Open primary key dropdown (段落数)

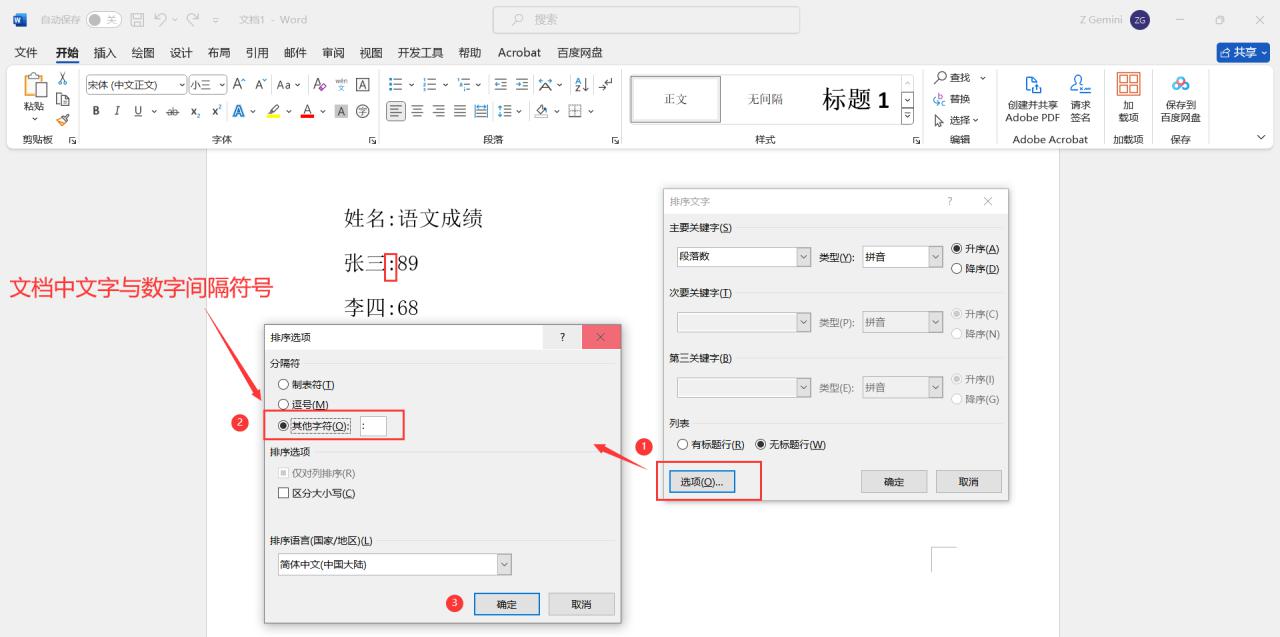tap(804, 257)
